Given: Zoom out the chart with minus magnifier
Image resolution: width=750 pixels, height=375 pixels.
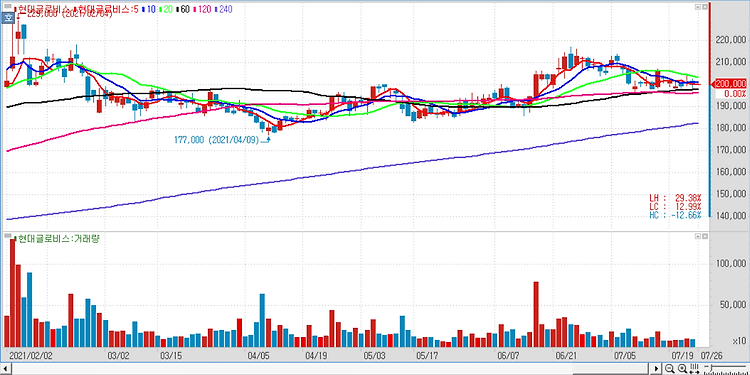Looking at the screenshot, I should point(670,368).
